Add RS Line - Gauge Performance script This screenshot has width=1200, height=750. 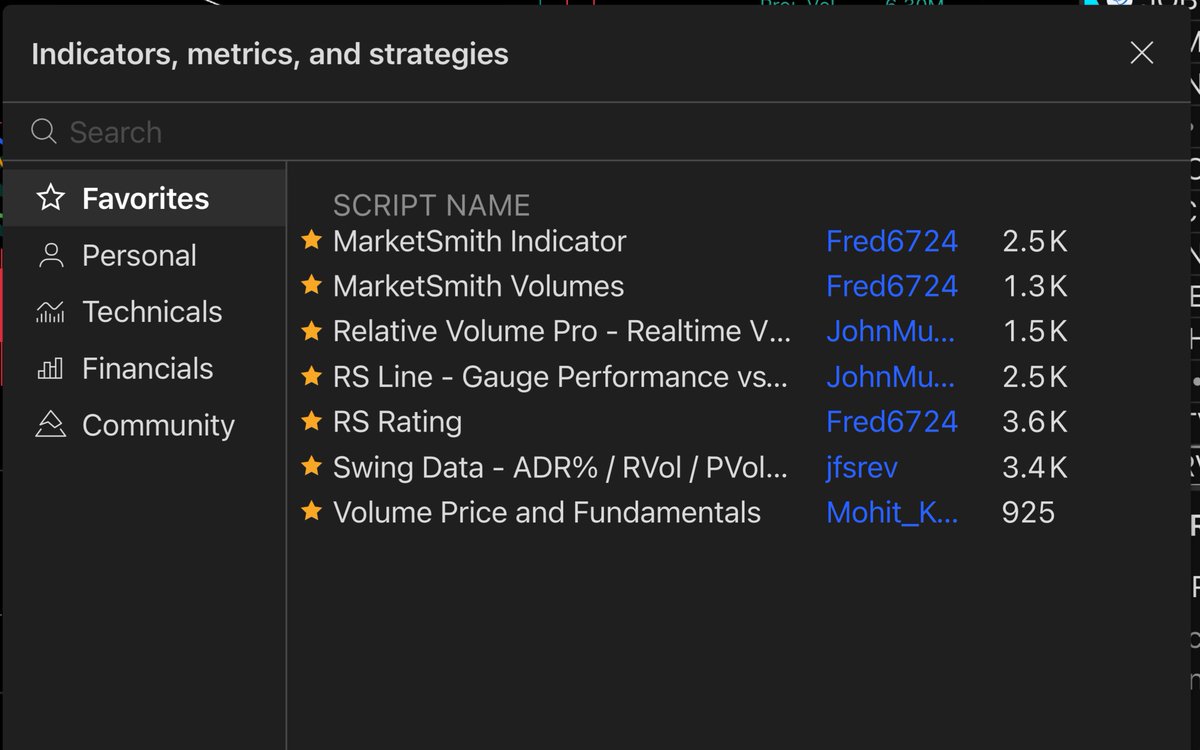(560, 377)
